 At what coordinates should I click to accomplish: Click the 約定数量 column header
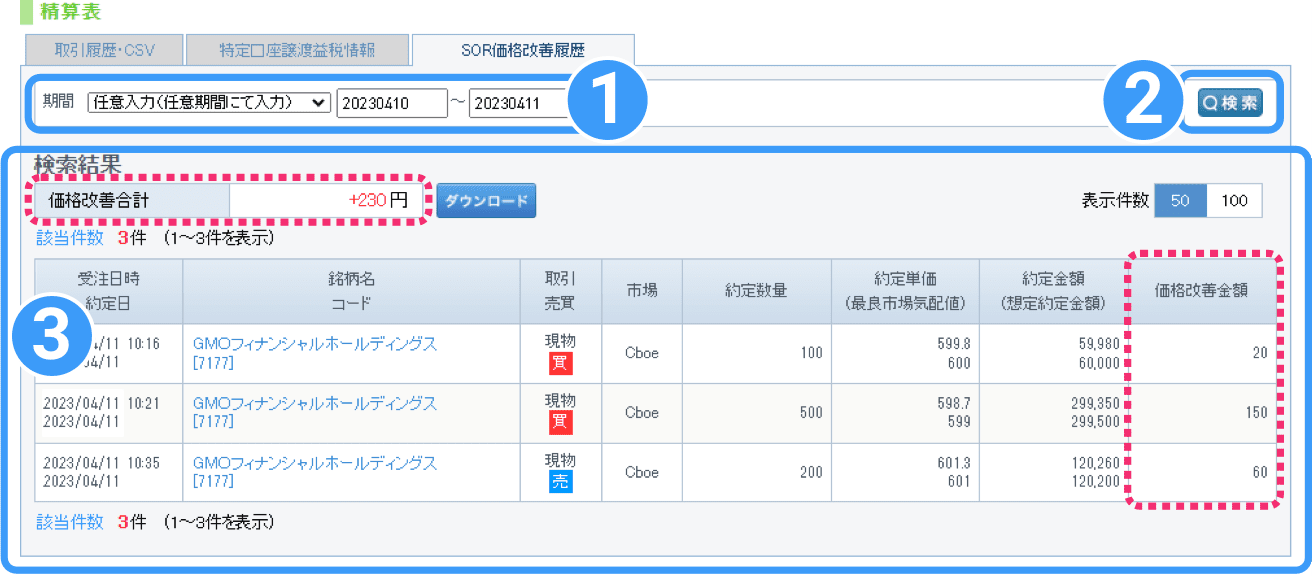(756, 291)
